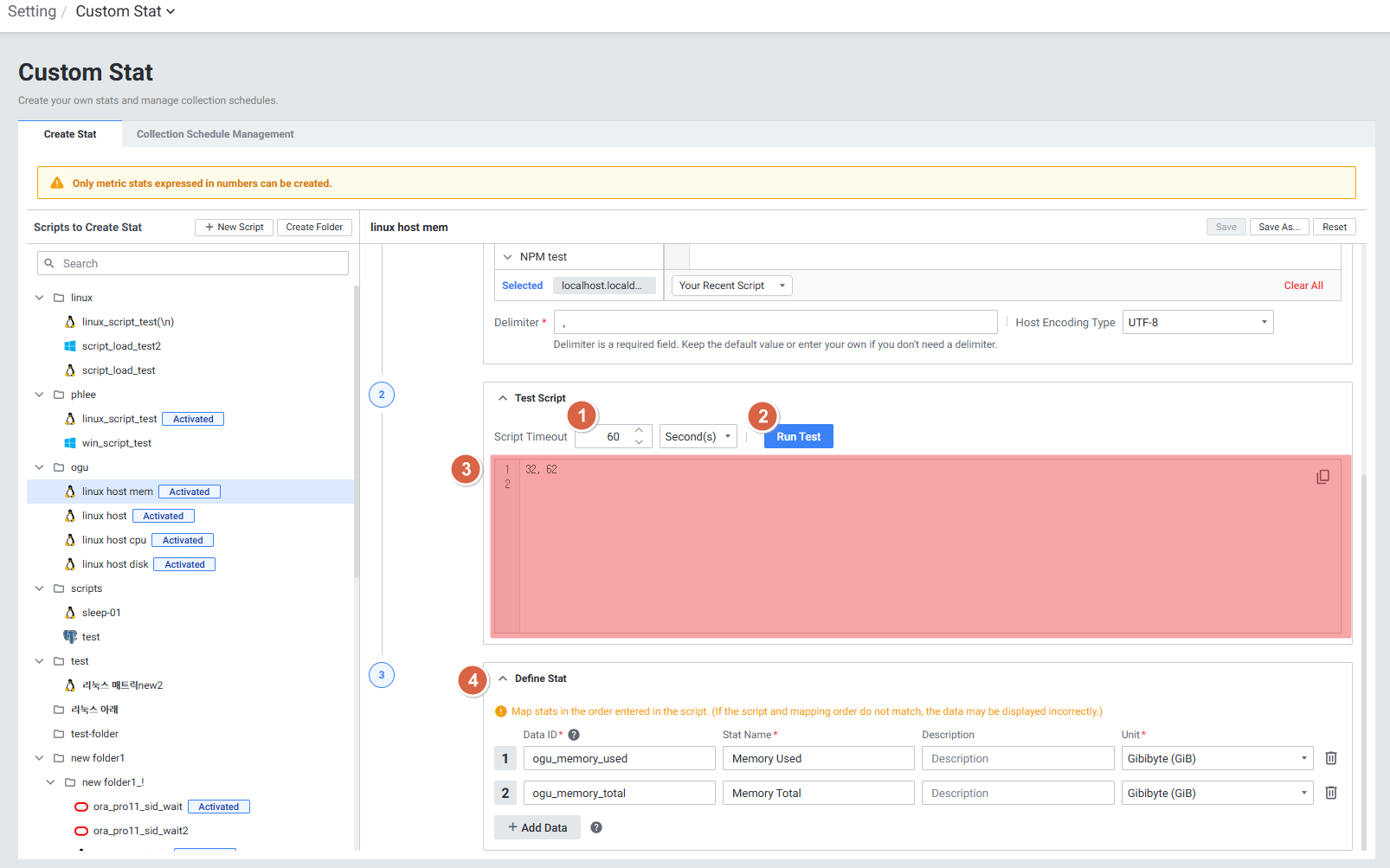Collapse the Define Stat section
Screen dimensions: 1390x868
pos(503,678)
